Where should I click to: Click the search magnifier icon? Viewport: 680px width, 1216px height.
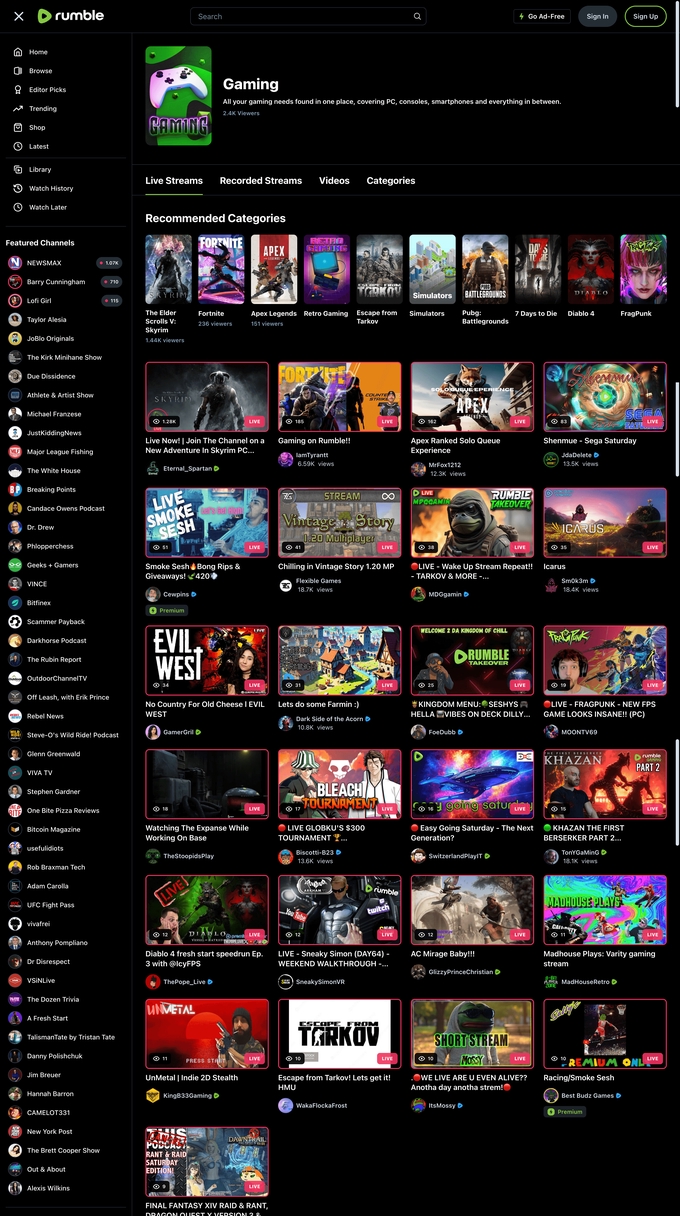(417, 16)
